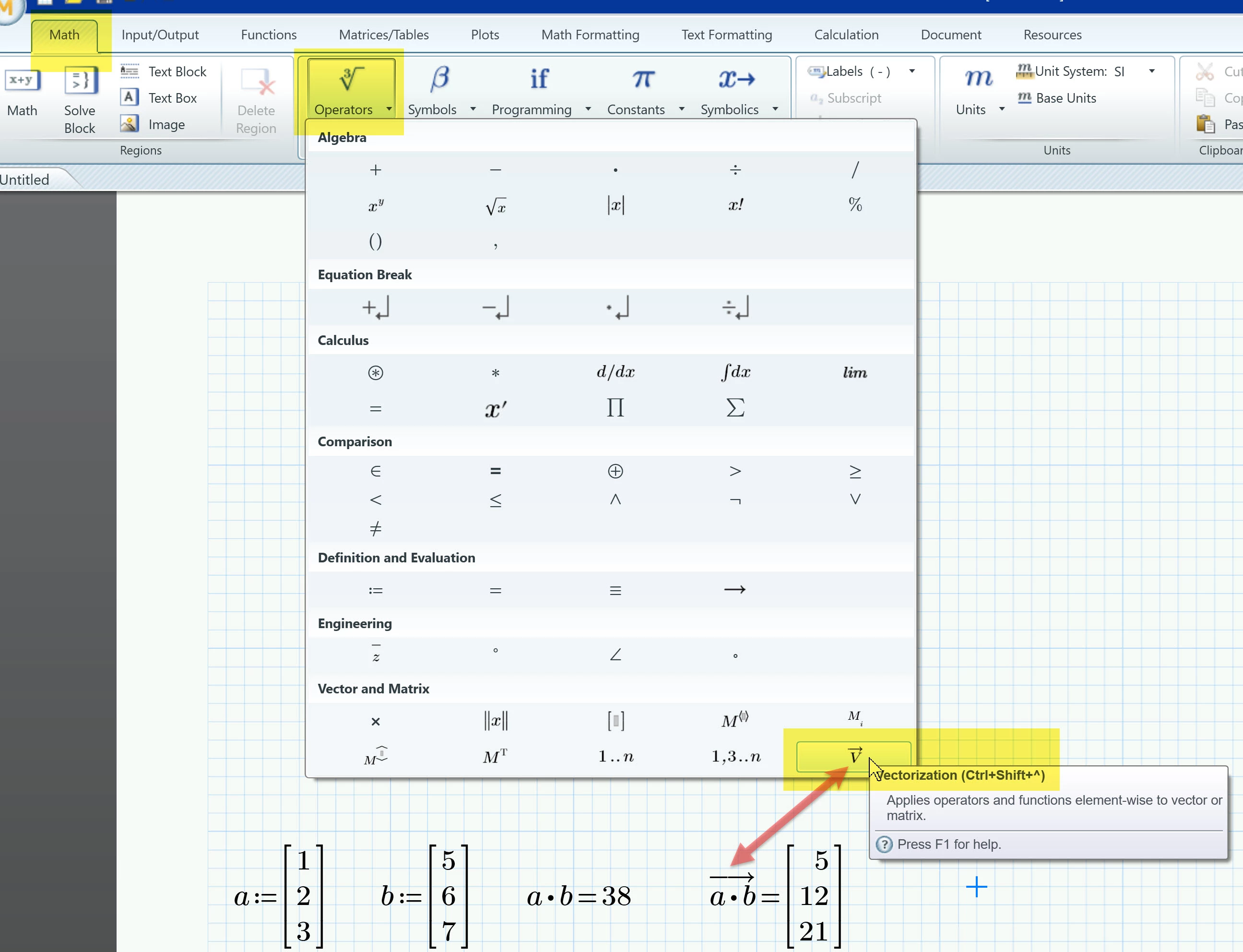
Task: Insert the stepped range 1,3..n operator
Action: click(x=735, y=757)
